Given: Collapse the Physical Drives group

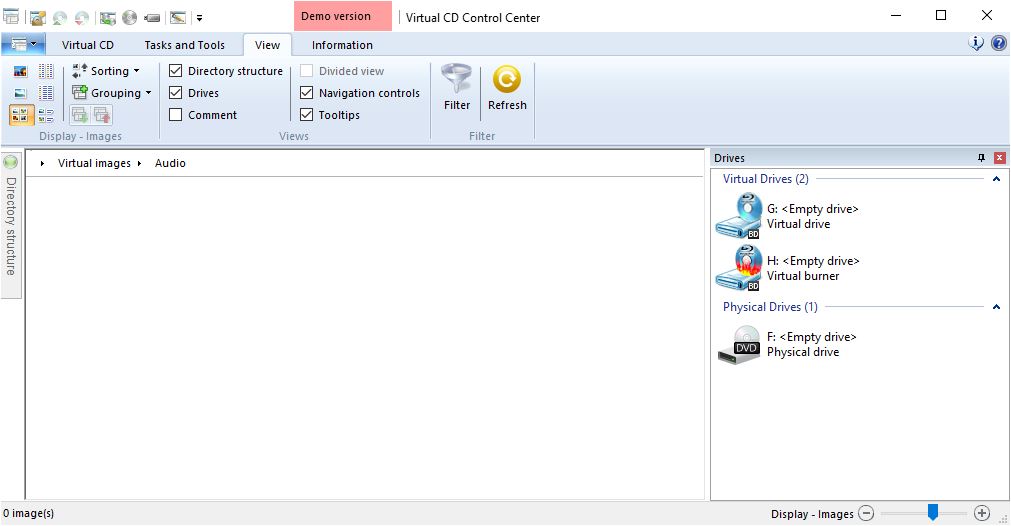Looking at the screenshot, I should pyautogui.click(x=996, y=307).
